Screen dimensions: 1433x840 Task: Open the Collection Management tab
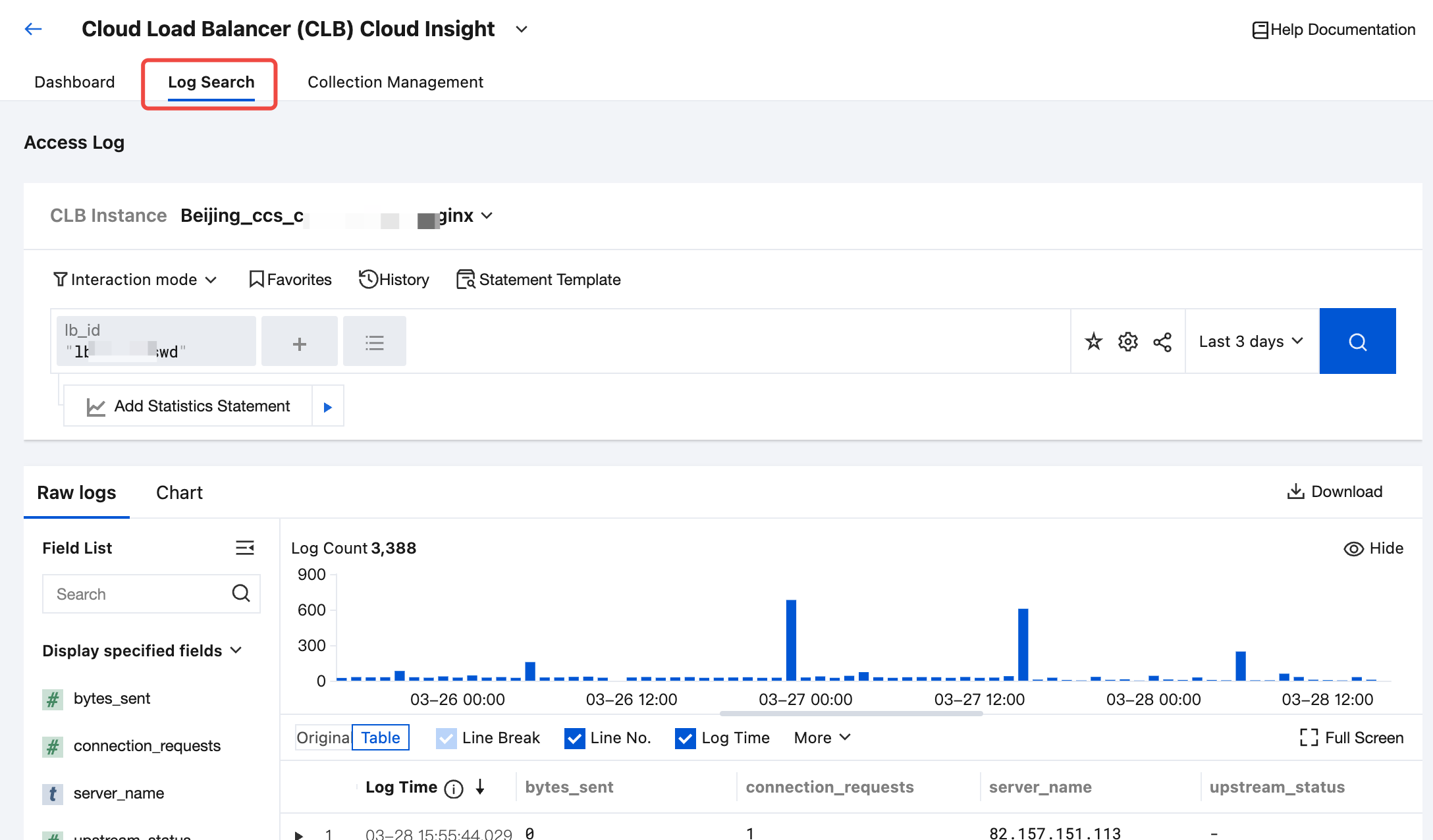(x=395, y=82)
